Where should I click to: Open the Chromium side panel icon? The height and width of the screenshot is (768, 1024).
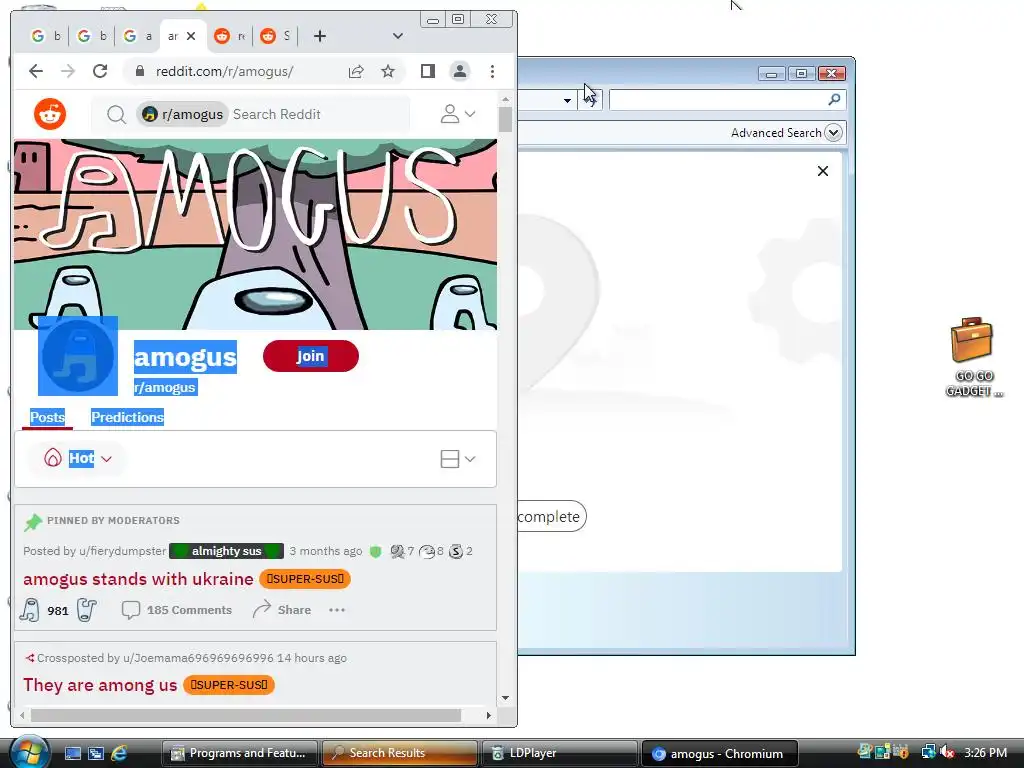[x=428, y=71]
